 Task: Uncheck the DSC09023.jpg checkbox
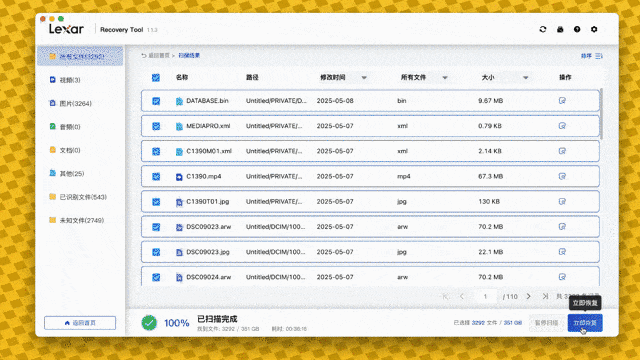156,252
